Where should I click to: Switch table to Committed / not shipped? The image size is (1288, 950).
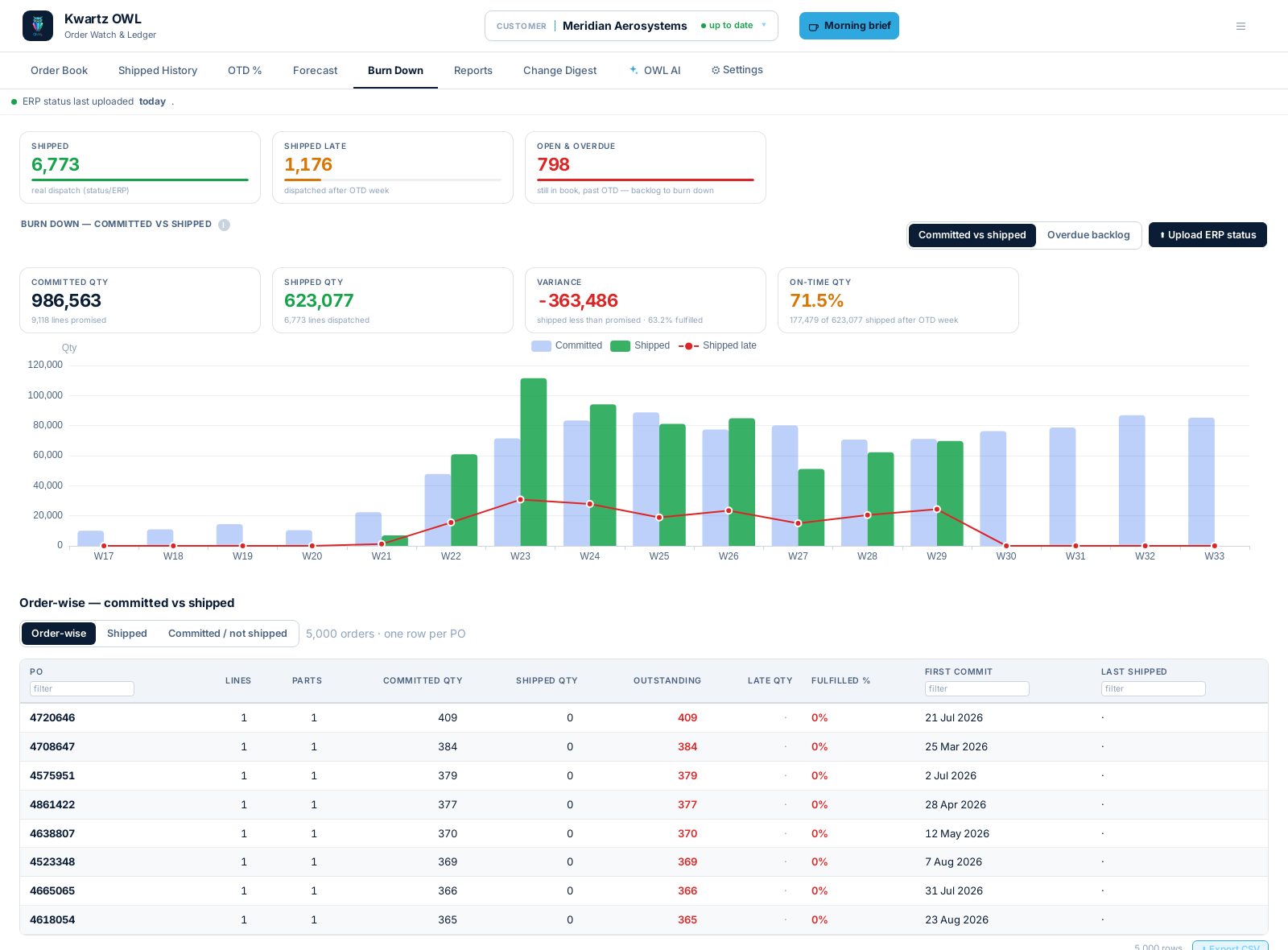[228, 634]
